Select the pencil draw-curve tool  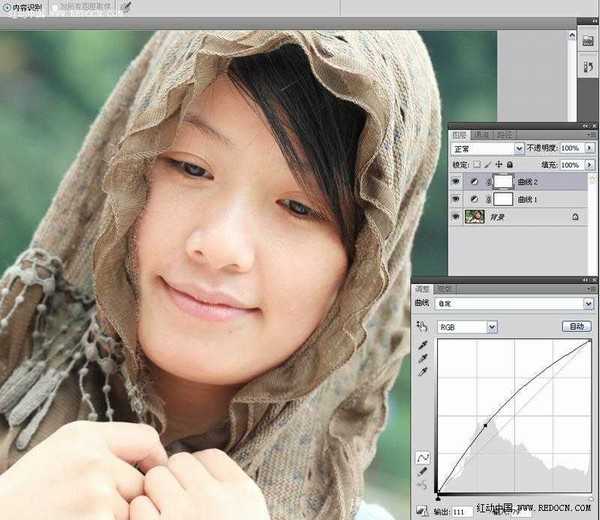point(422,471)
